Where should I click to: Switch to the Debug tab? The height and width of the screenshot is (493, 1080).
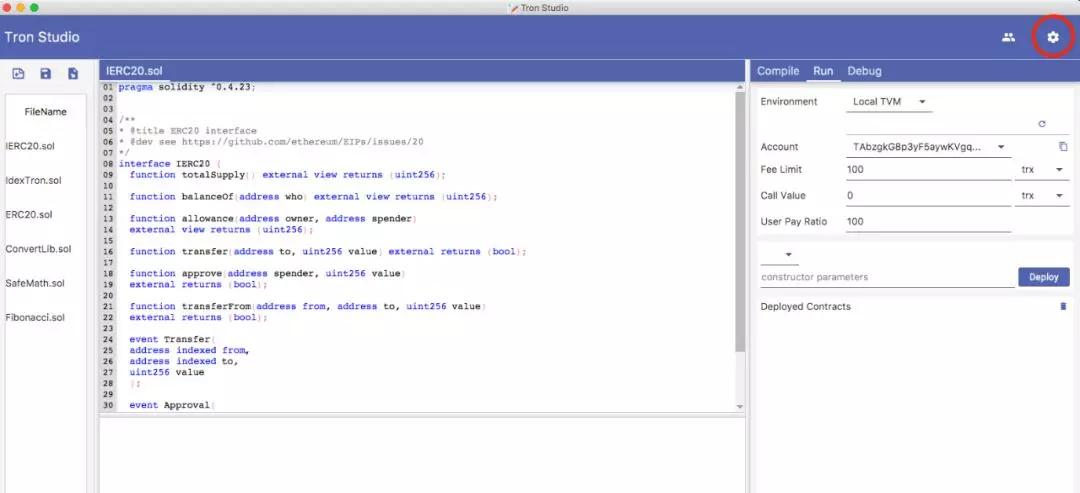864,71
